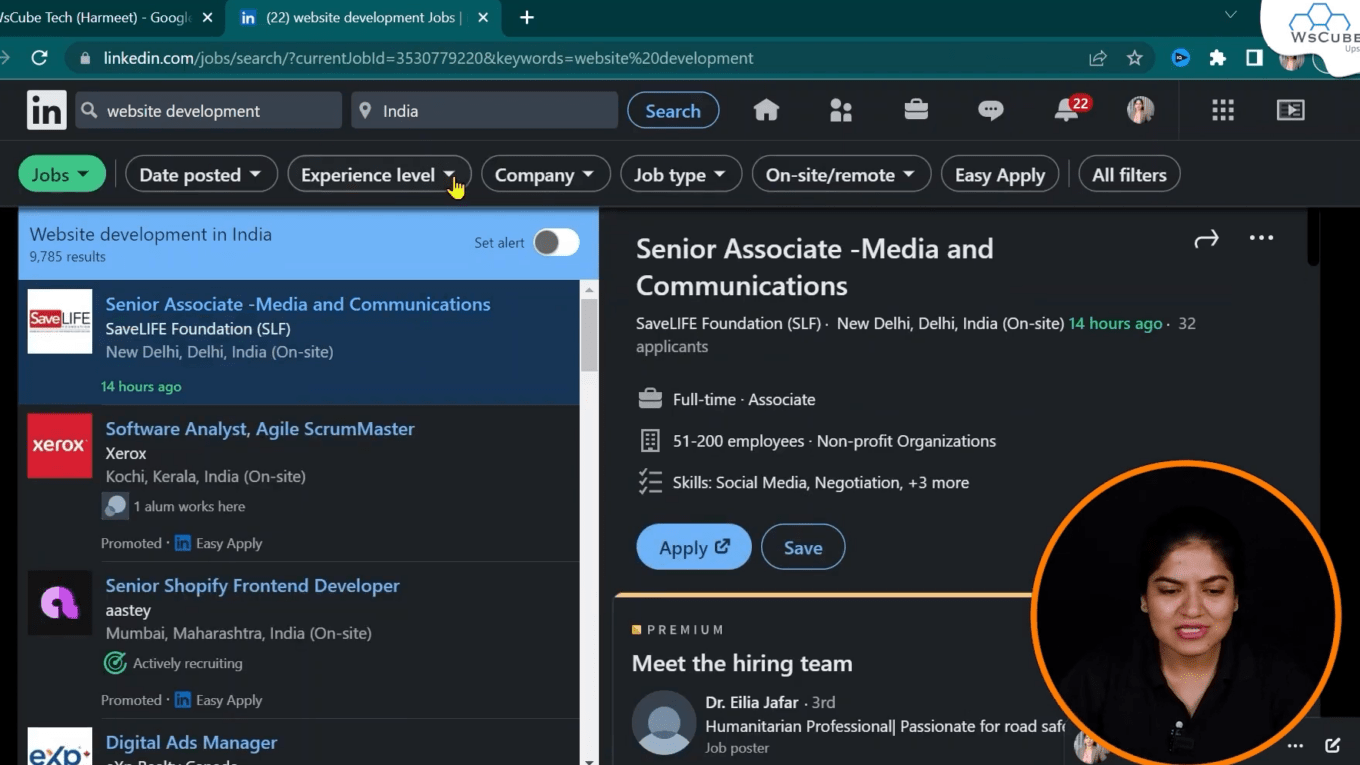Viewport: 1360px width, 765px height.
Task: Click the job keyword search field
Action: tap(209, 111)
